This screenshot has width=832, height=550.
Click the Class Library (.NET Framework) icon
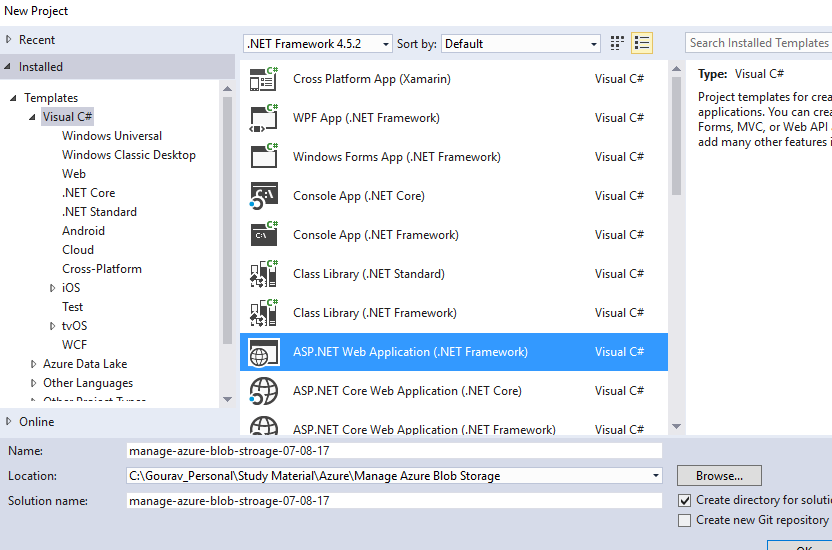tap(264, 312)
